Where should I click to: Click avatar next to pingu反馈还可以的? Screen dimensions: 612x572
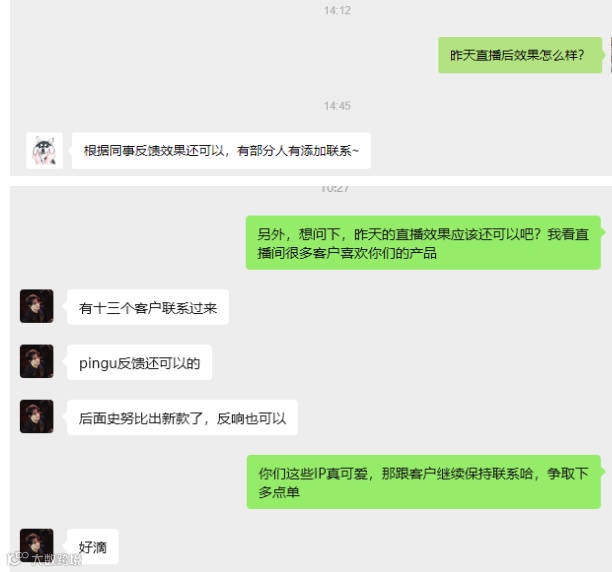point(37,361)
